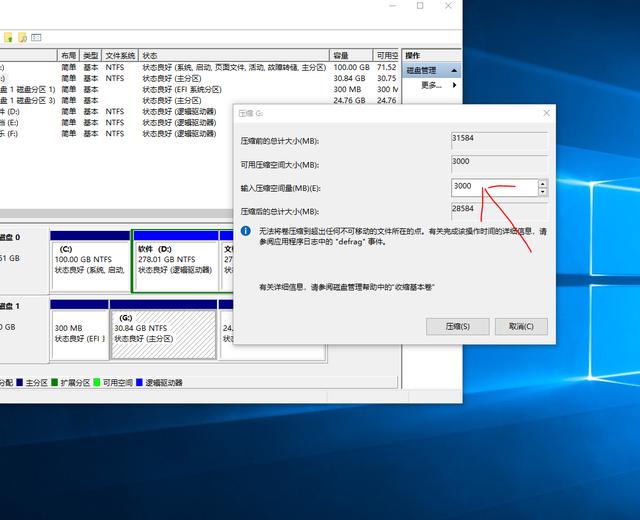Image resolution: width=640 pixels, height=520 pixels.
Task: Maximize the Disk Management window
Action: tap(420, 6)
